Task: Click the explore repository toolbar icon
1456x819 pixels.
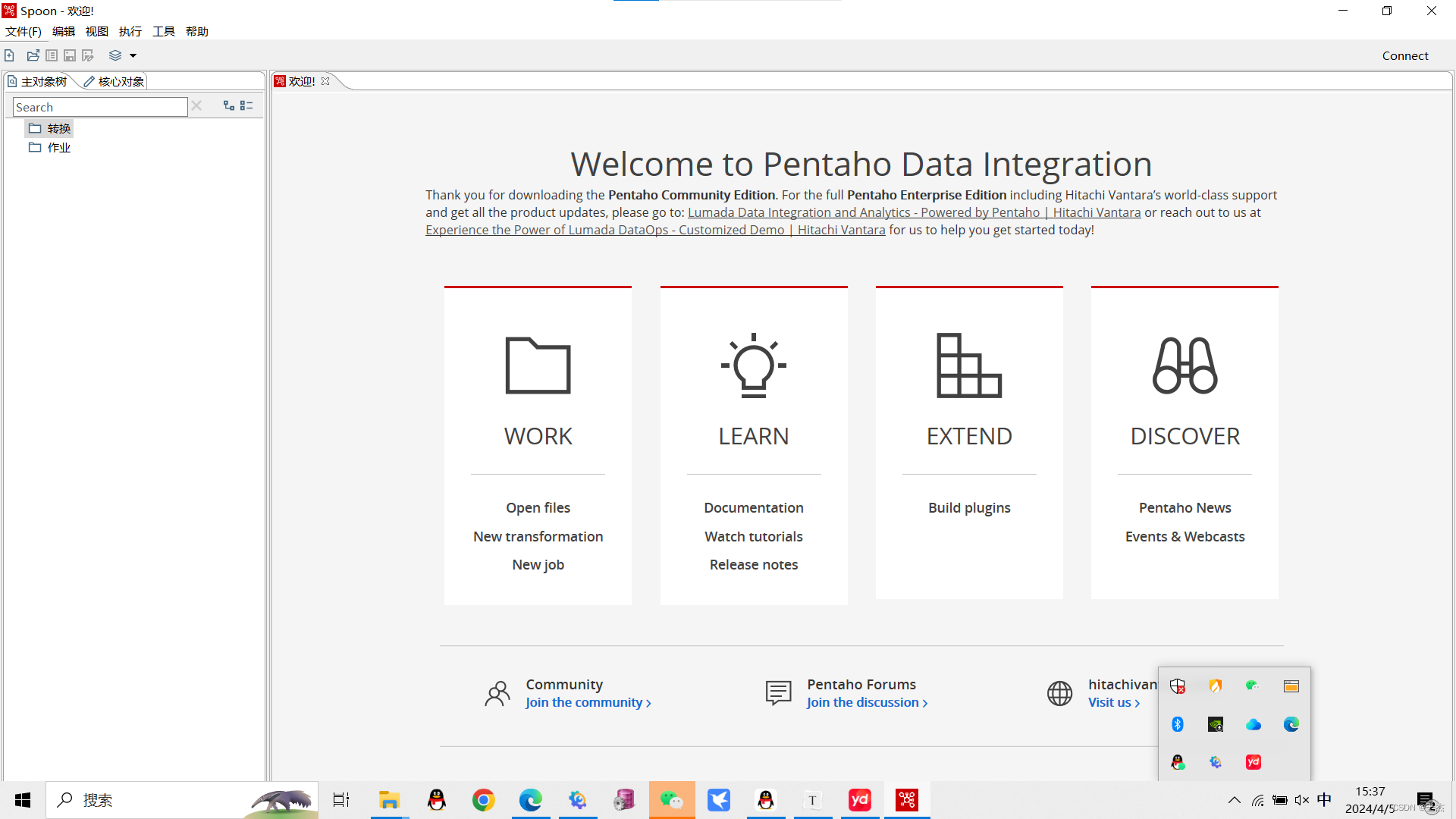Action: (x=52, y=55)
